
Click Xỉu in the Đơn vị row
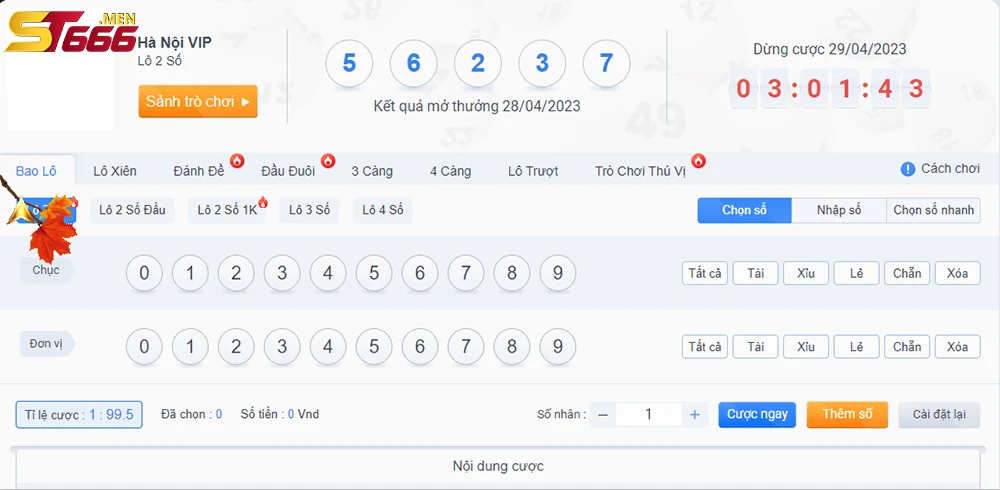tap(806, 346)
